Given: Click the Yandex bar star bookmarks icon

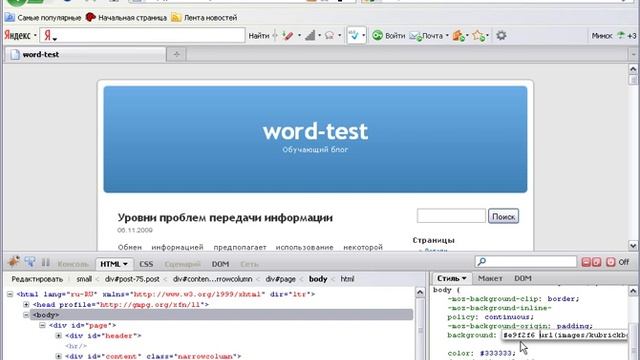Looking at the screenshot, I should 478,36.
